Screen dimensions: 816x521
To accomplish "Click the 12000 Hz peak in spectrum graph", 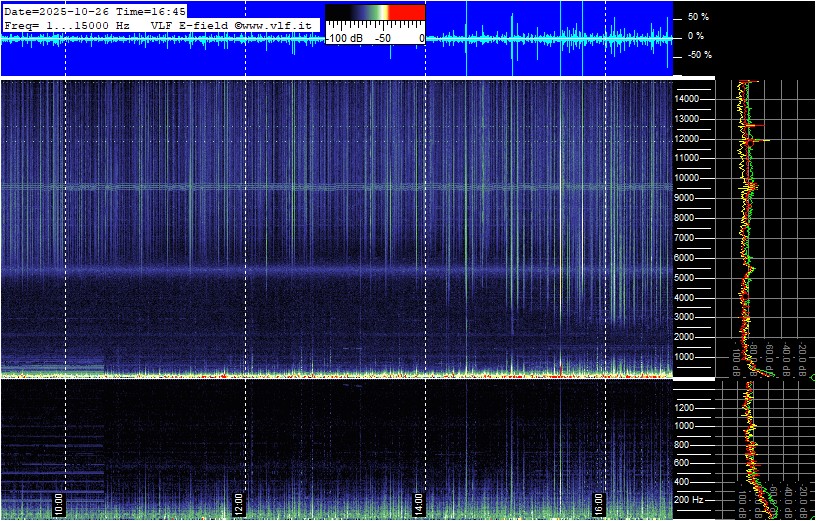I will [x=762, y=140].
